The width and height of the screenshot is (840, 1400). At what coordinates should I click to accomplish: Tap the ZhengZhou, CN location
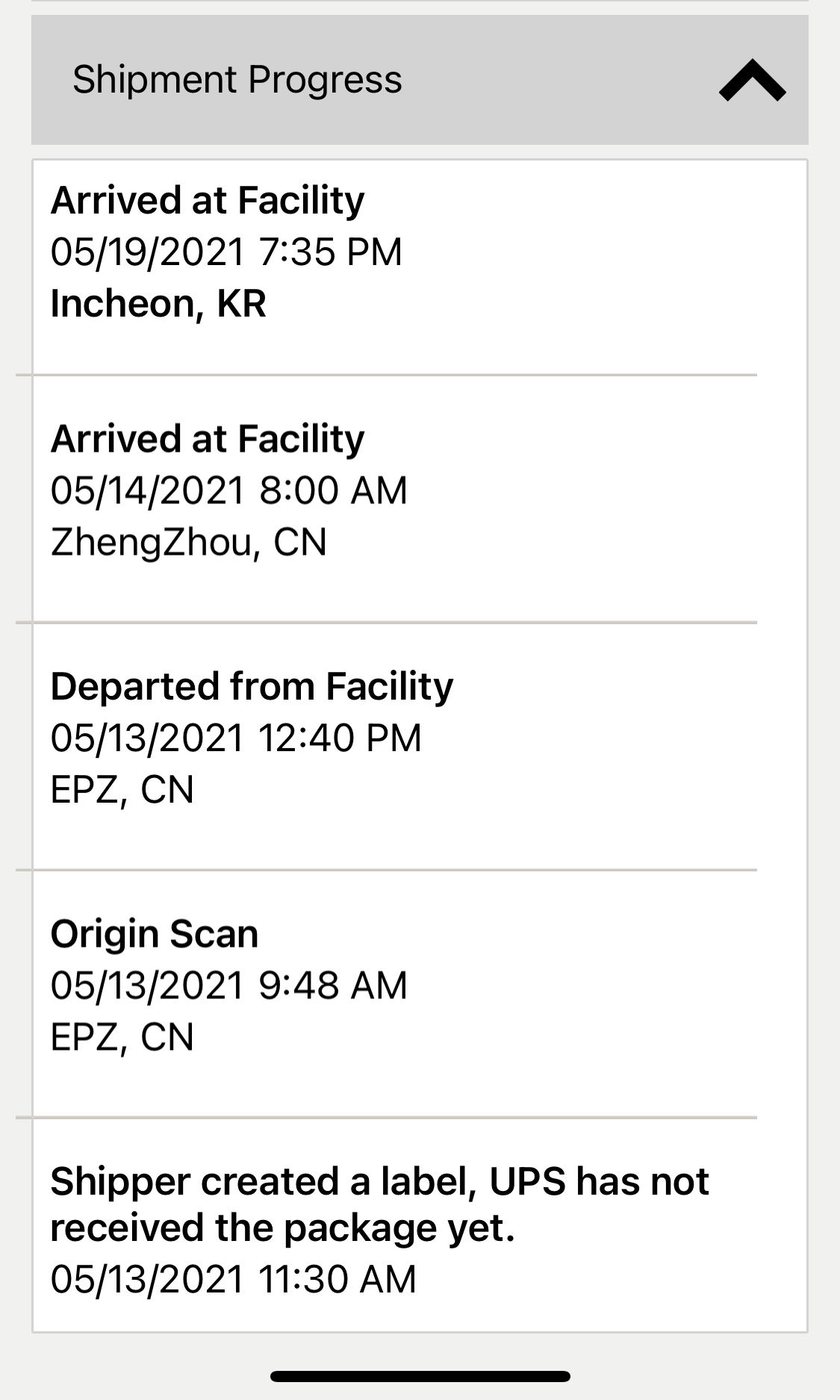(189, 542)
